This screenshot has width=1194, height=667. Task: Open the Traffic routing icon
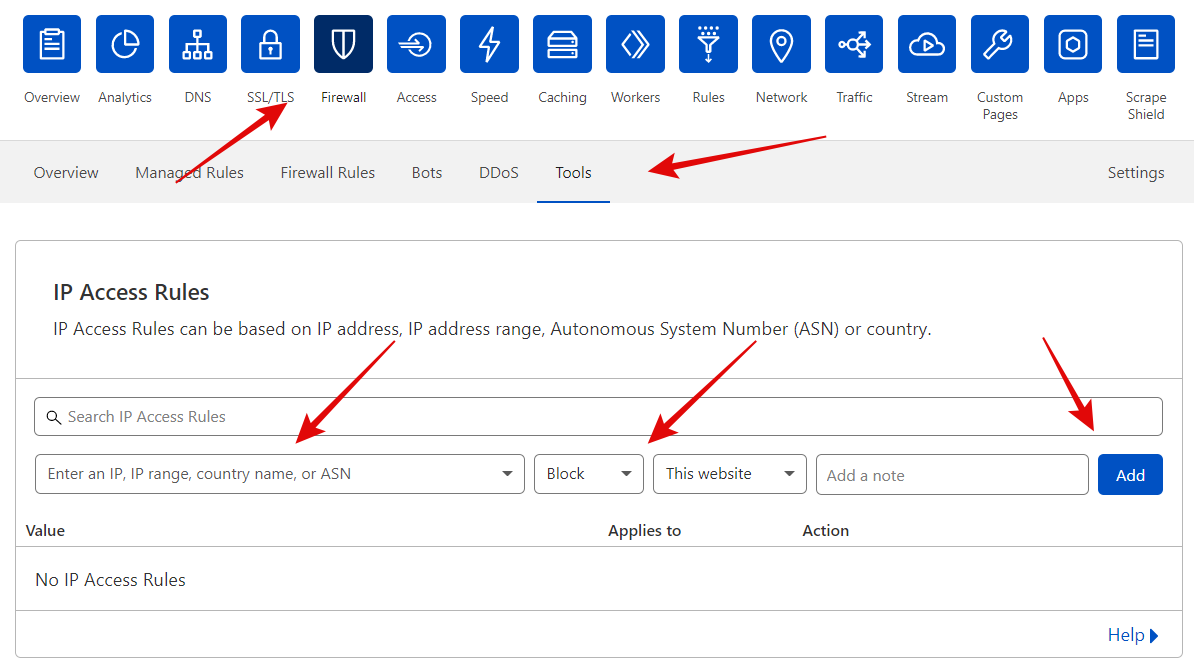tap(854, 44)
